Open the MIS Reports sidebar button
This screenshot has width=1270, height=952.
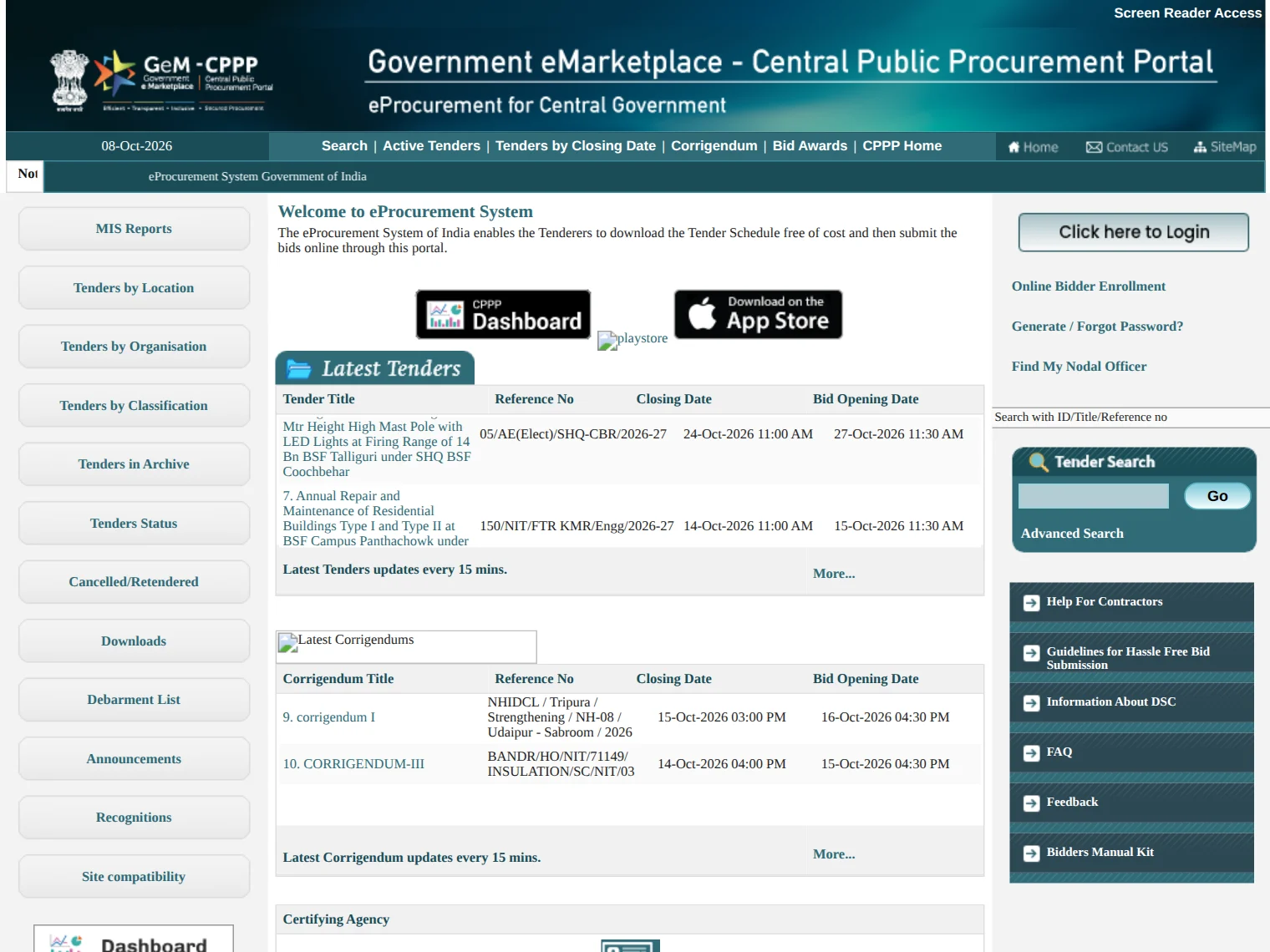click(x=134, y=229)
